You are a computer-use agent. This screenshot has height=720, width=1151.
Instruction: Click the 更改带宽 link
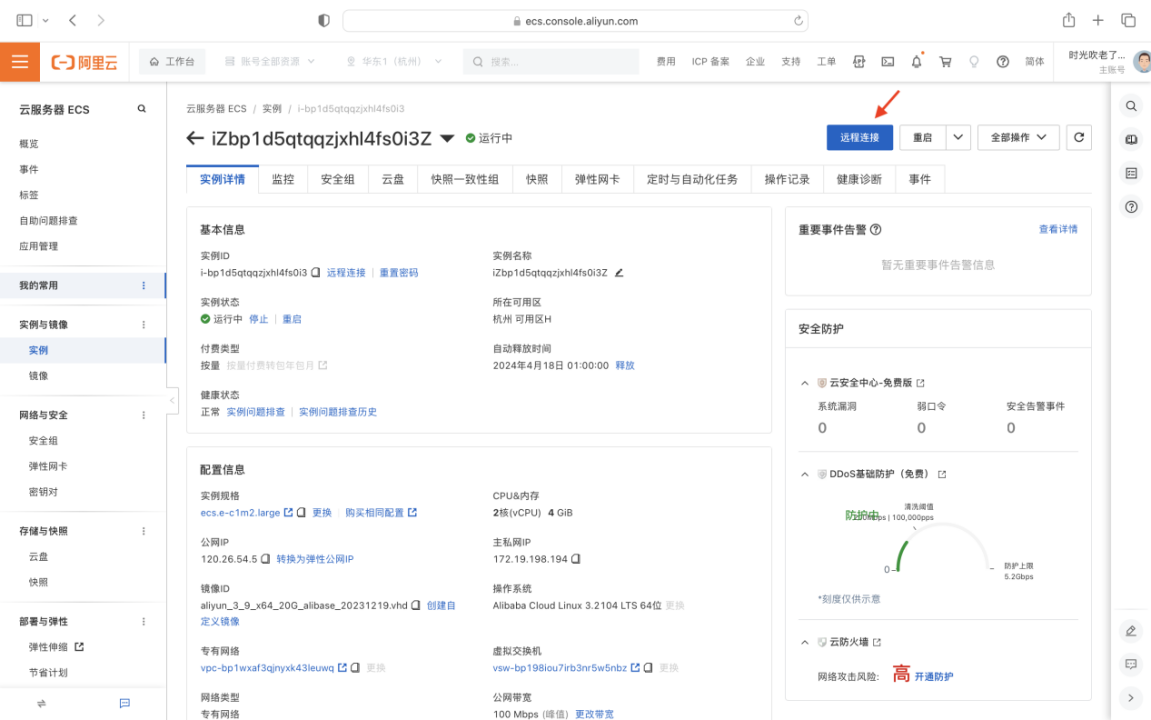pos(595,714)
